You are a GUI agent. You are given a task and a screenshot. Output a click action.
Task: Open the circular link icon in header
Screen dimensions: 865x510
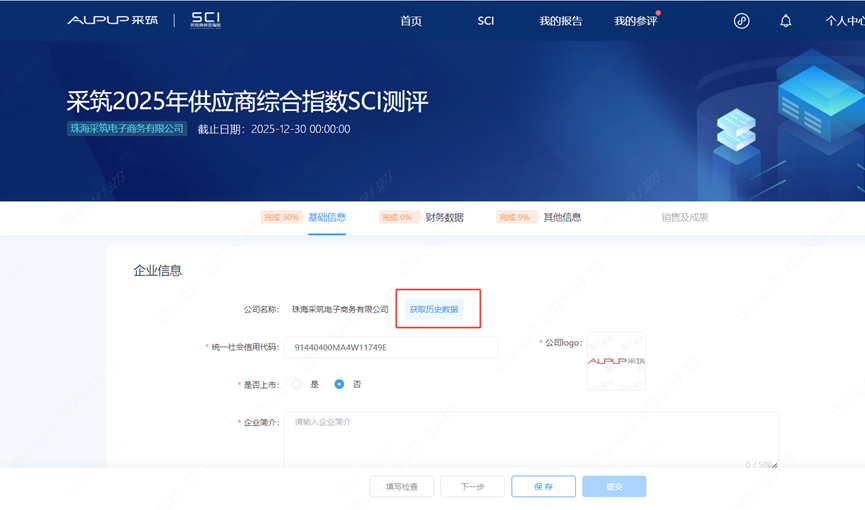[741, 21]
